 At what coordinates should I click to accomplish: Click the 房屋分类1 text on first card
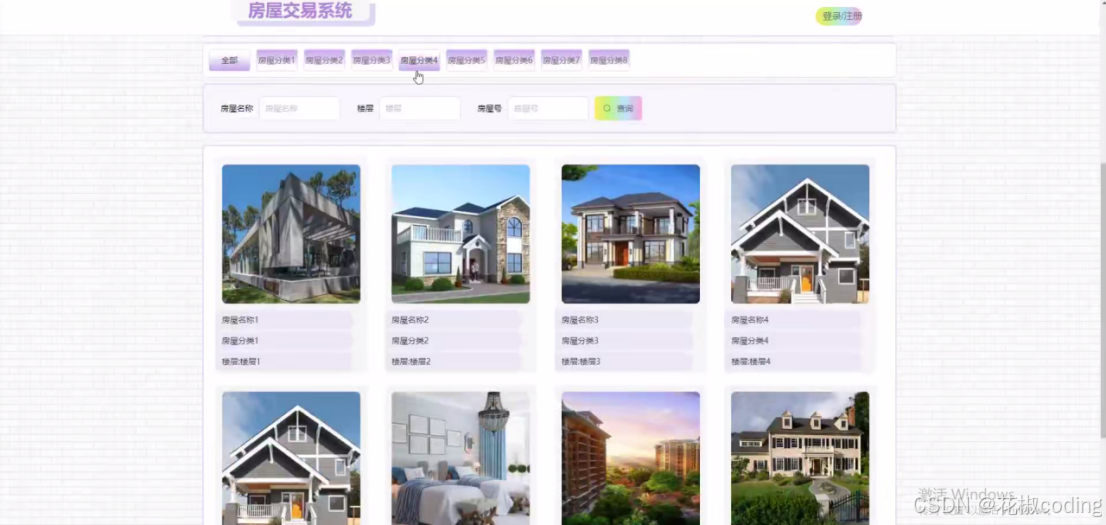tap(241, 341)
